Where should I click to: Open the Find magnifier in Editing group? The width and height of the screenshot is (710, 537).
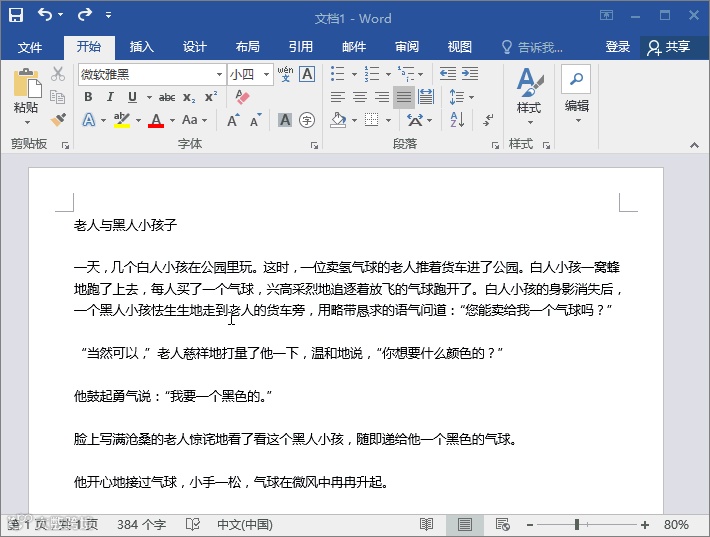(x=576, y=79)
